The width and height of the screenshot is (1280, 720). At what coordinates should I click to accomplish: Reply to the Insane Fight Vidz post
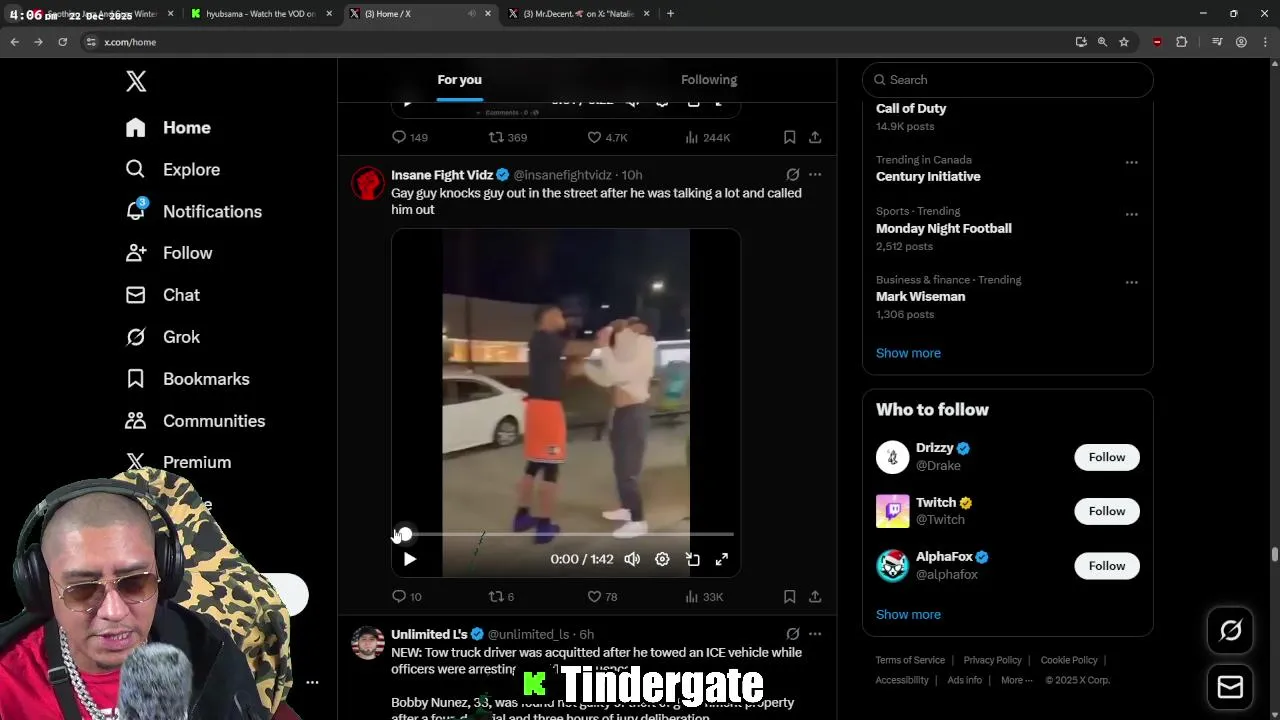coord(406,597)
